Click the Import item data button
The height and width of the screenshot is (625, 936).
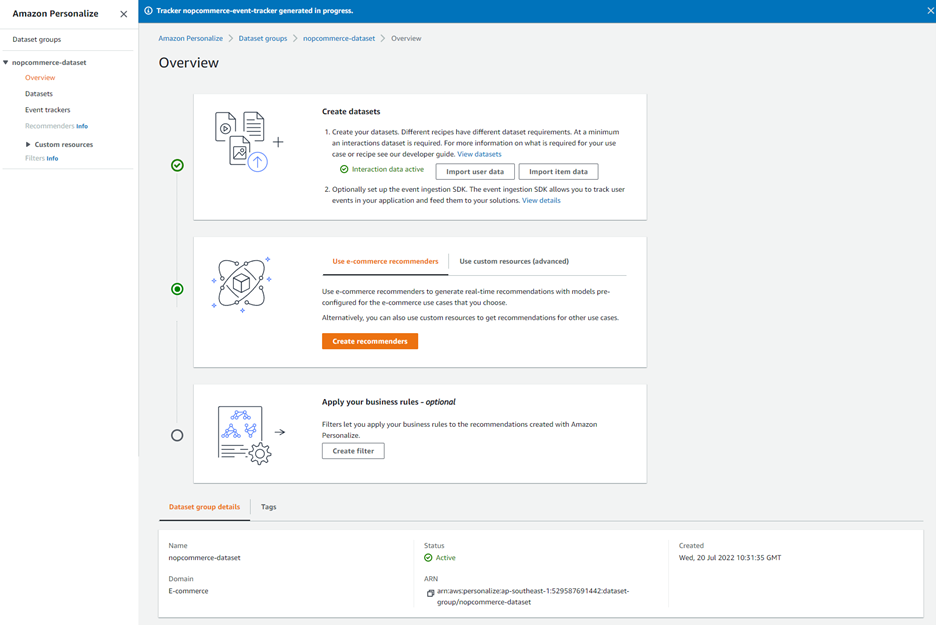coord(558,171)
